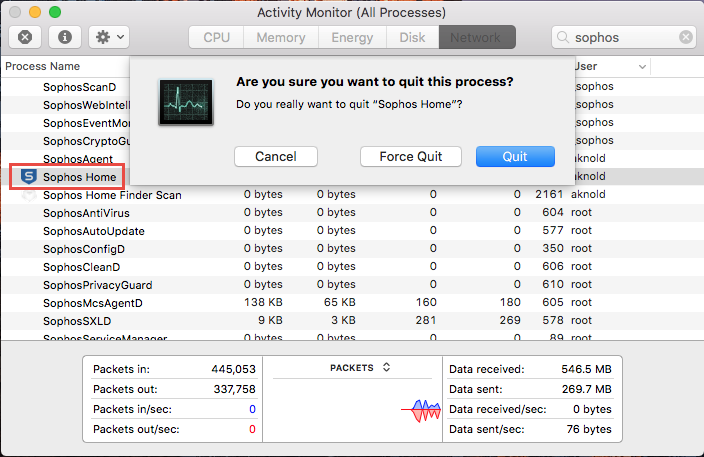Open the User column sort chevron
This screenshot has height=457, width=704.
coord(642,67)
